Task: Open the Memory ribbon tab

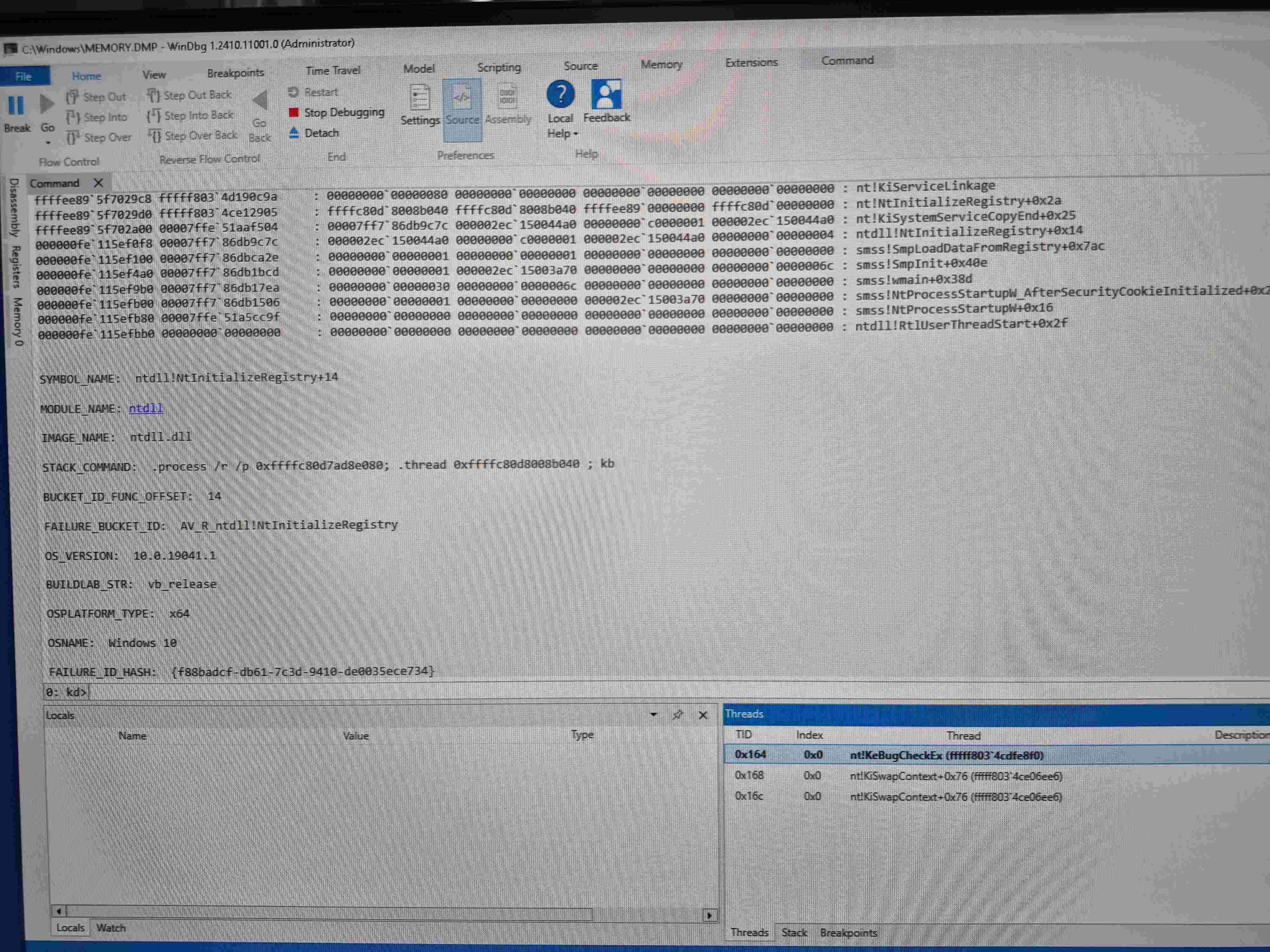Action: (x=661, y=64)
